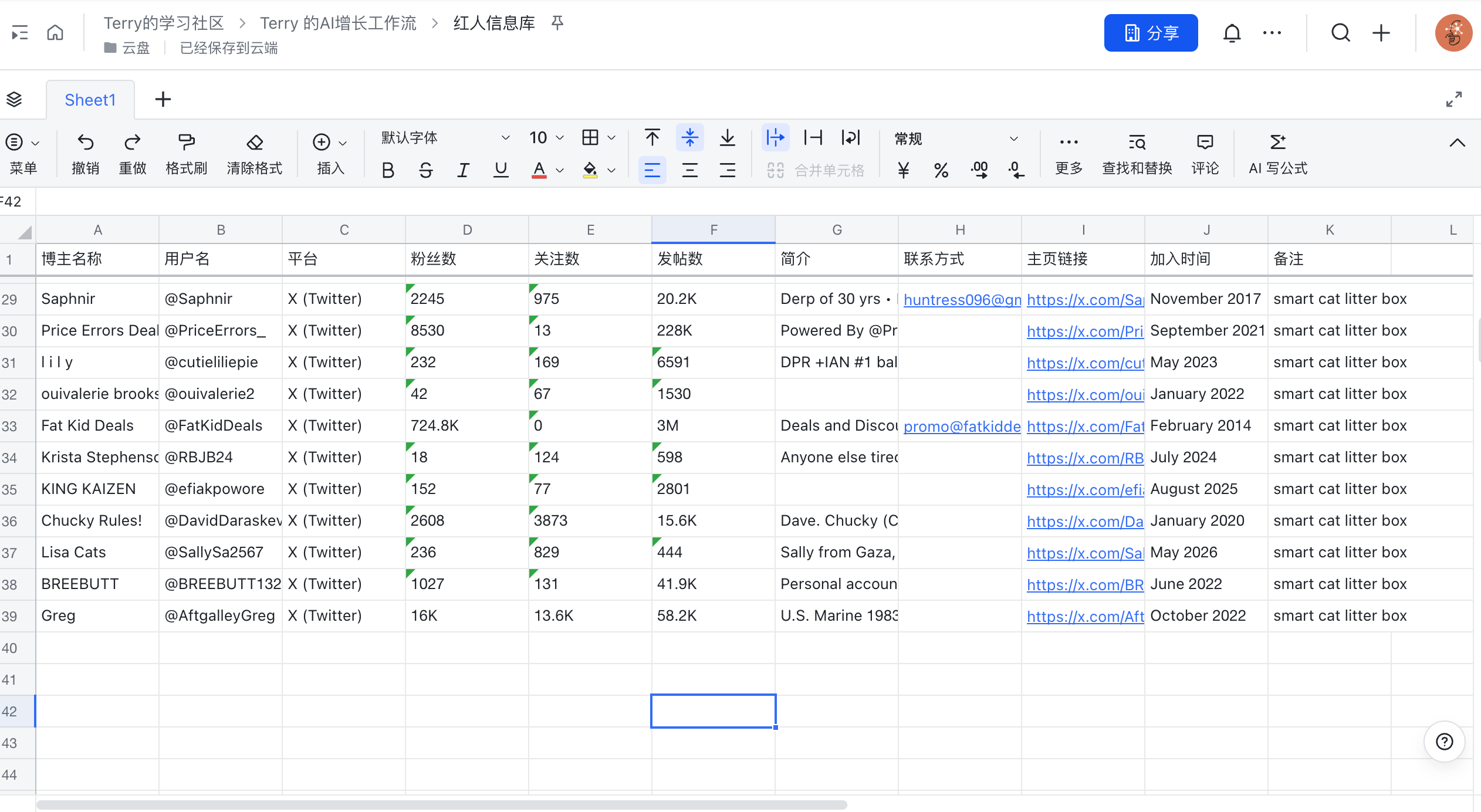Select the column F header
This screenshot has height=812, width=1481.
tap(714, 230)
